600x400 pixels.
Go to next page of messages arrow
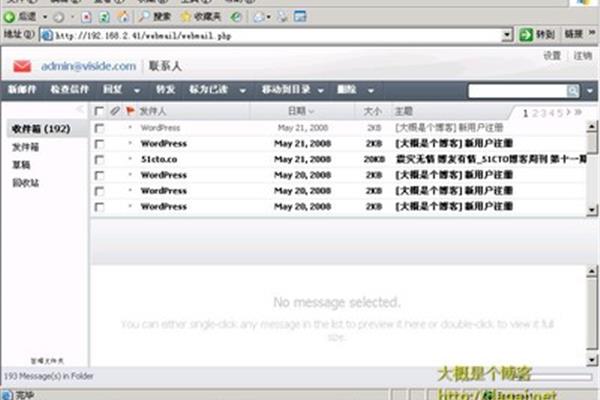pyautogui.click(x=568, y=112)
